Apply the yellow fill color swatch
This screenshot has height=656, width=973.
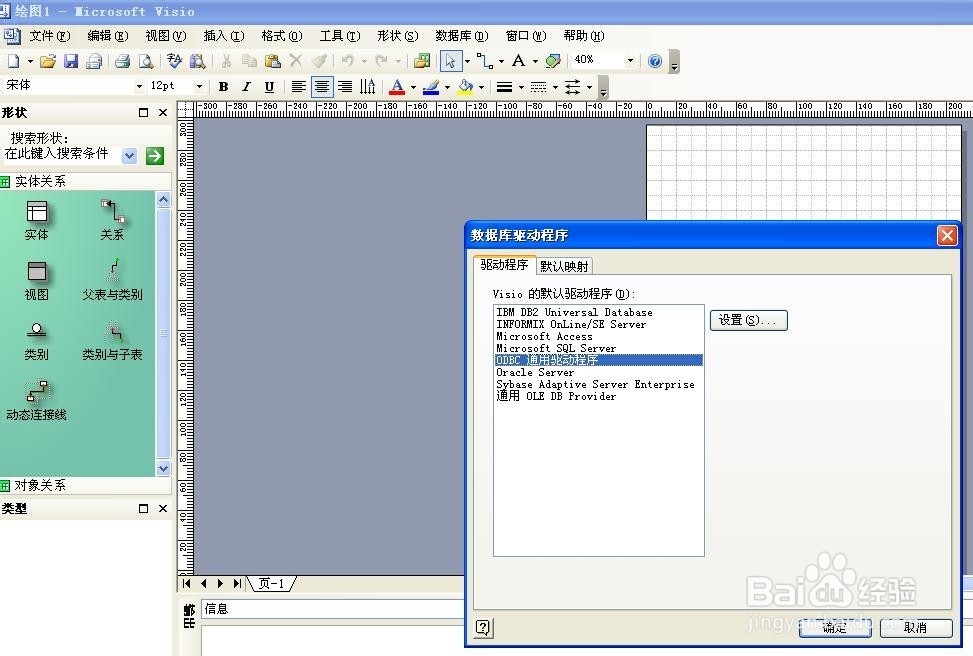point(465,87)
